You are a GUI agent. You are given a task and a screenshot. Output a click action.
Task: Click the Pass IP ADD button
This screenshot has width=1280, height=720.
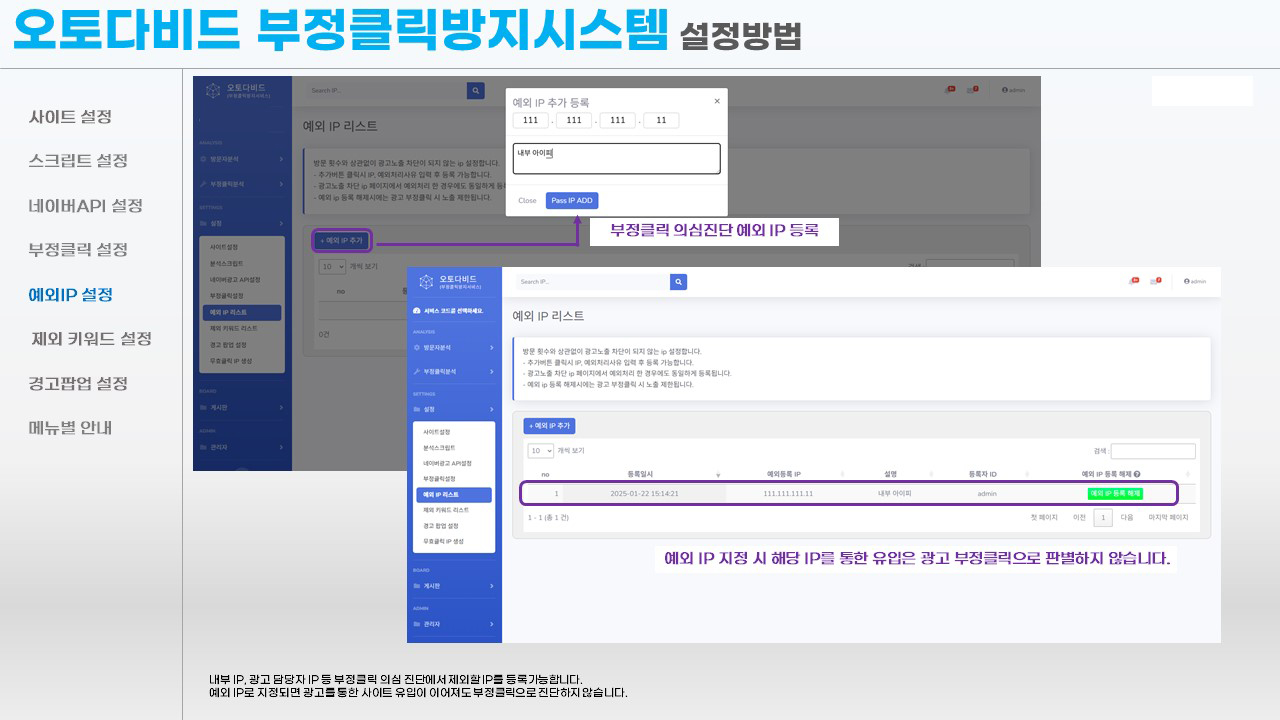click(572, 201)
